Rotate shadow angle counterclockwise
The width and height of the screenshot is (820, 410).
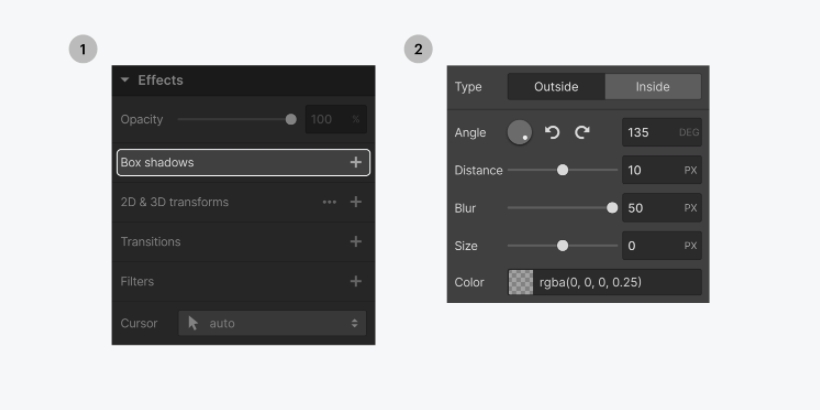click(552, 132)
